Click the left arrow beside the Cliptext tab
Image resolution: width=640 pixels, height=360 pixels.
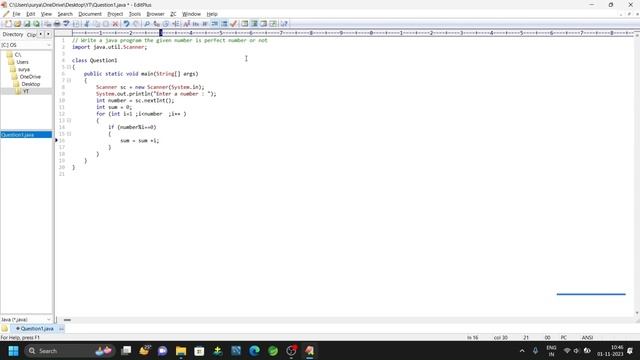click(x=41, y=34)
